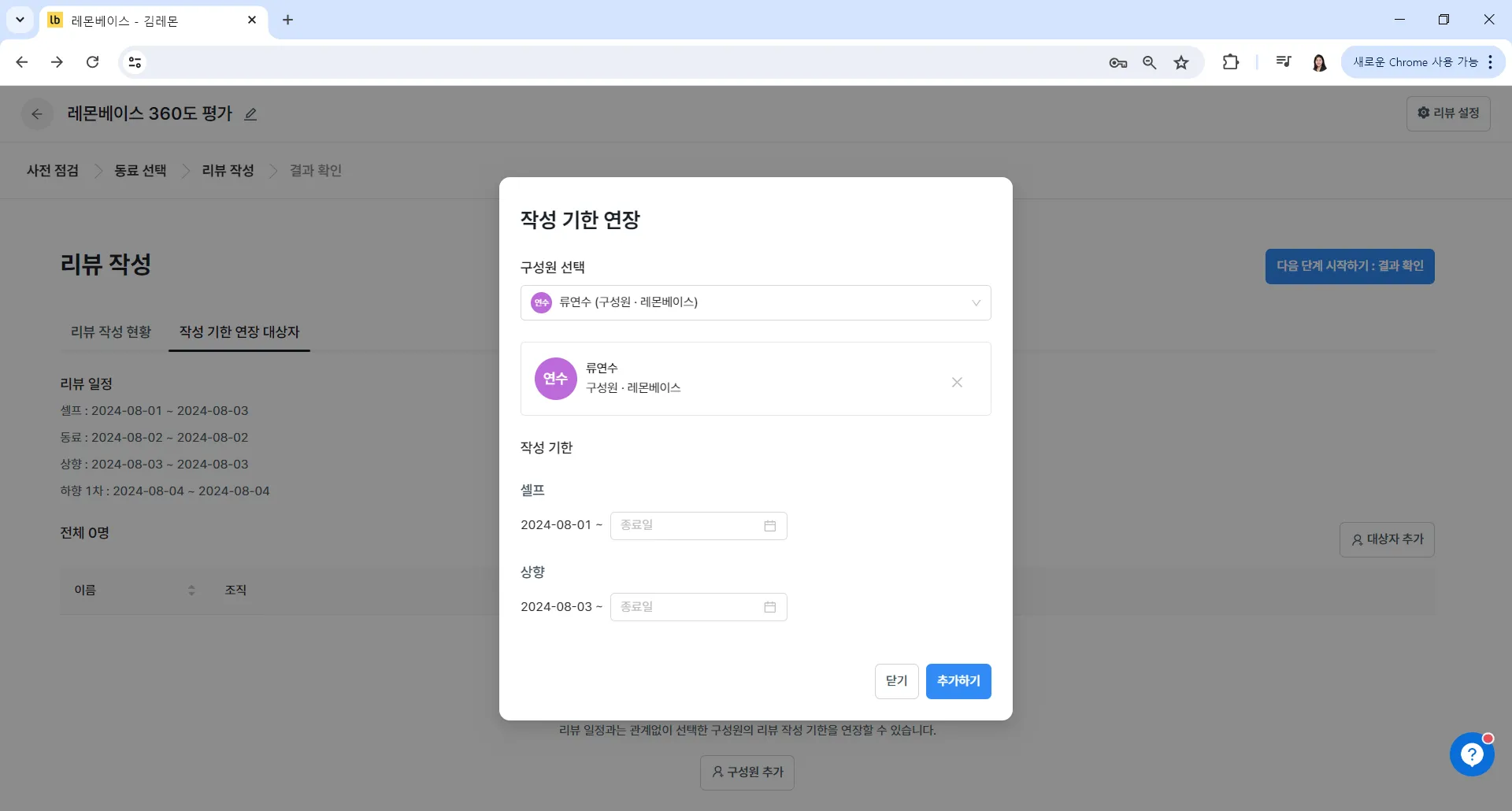Screen dimensions: 1512x811
Task: Click the 상향 종료일 date field
Action: pos(699,607)
